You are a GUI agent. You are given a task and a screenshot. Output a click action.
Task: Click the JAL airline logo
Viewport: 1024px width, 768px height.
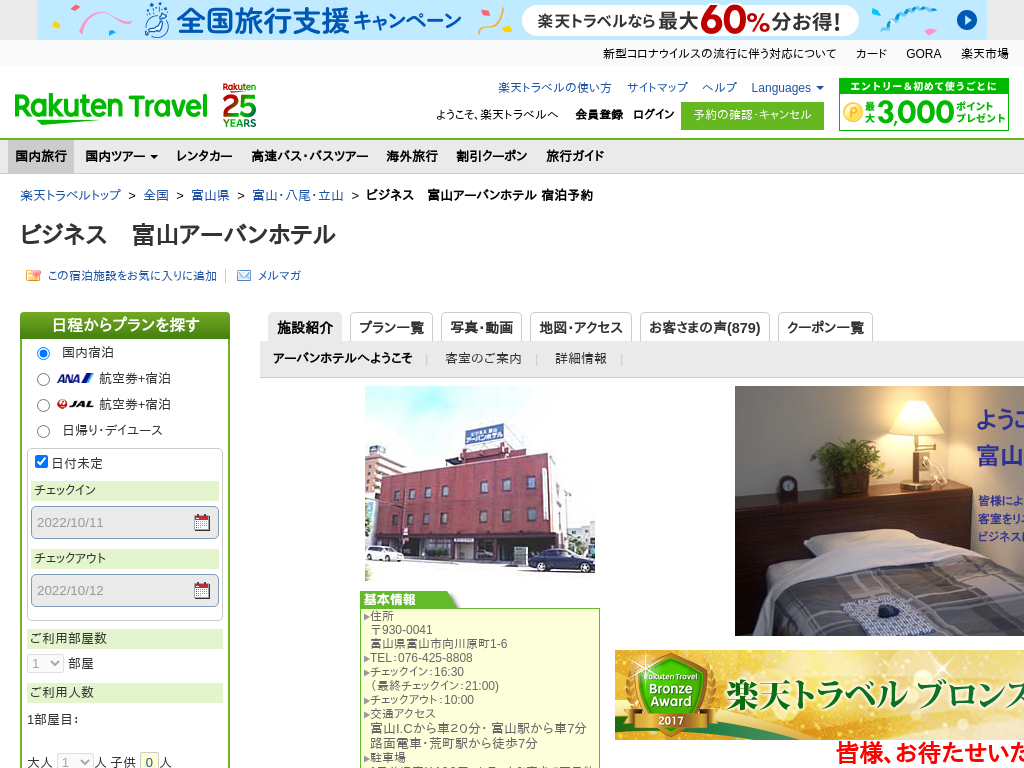click(75, 404)
